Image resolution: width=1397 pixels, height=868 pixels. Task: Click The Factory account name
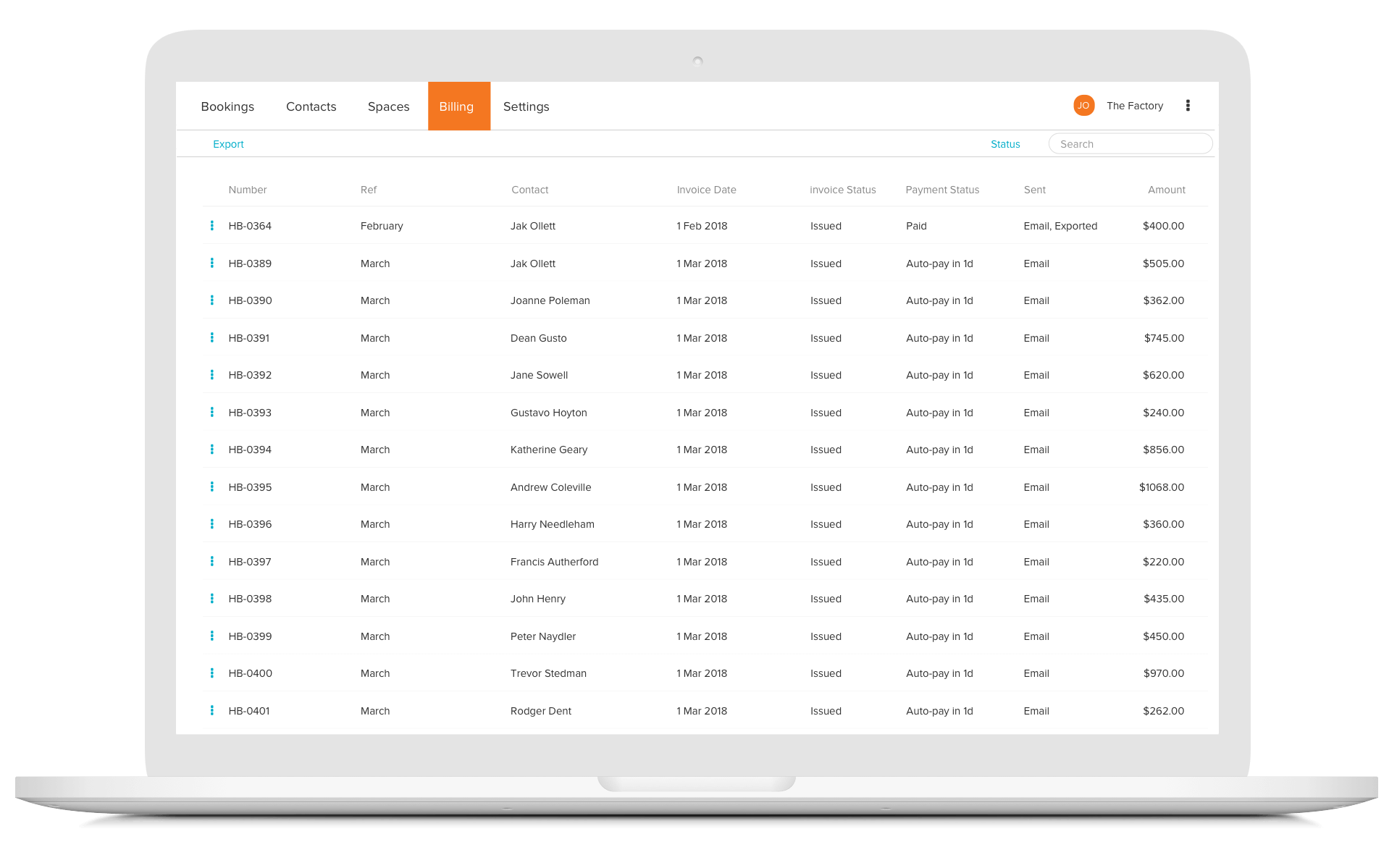coord(1134,106)
